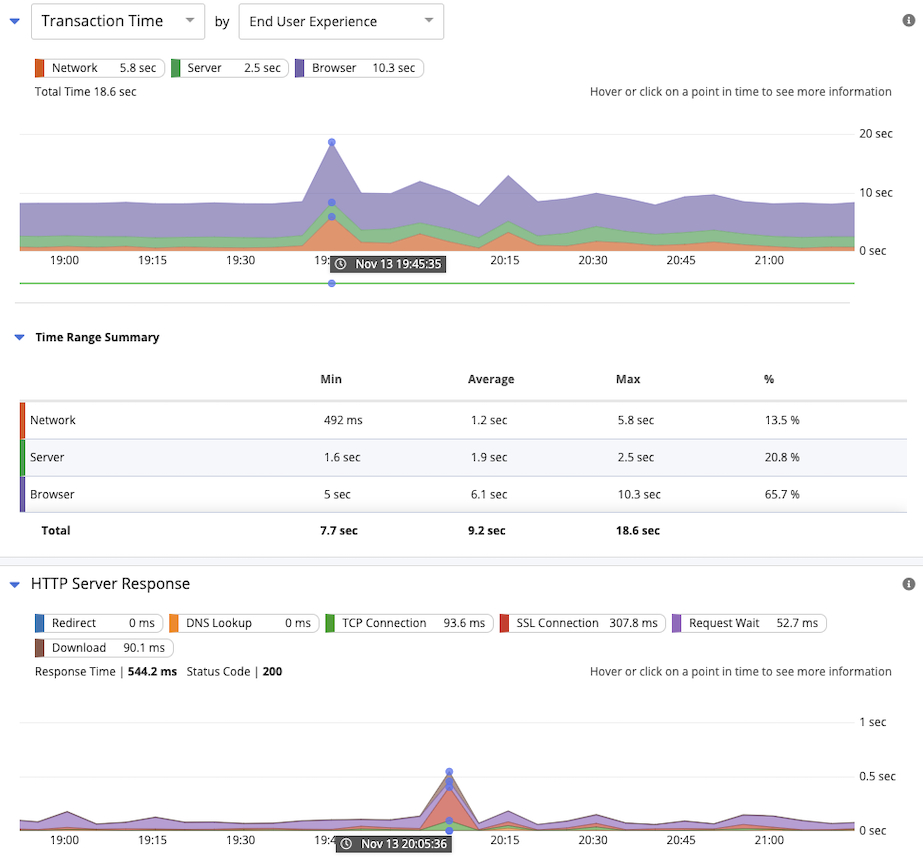Toggle the Network series legend

[x=98, y=68]
